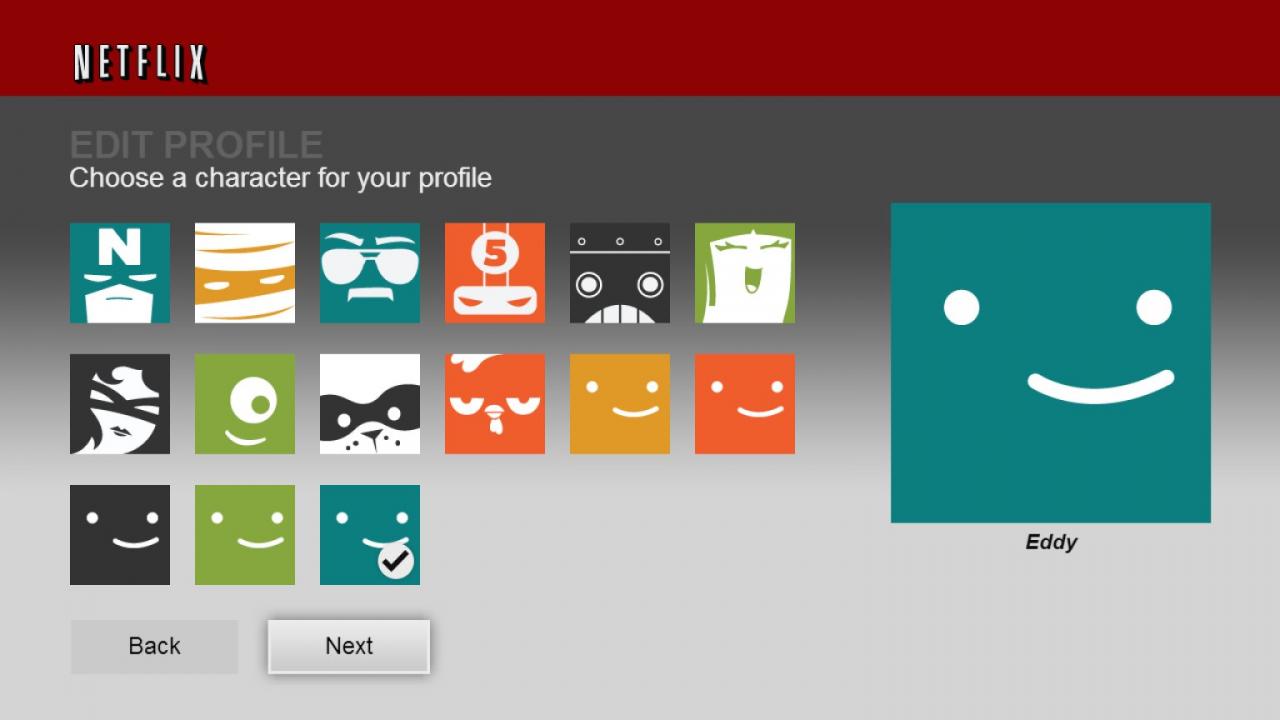This screenshot has width=1280, height=720.
Task: Select the teal superhero avatar with letter N
Action: click(119, 273)
